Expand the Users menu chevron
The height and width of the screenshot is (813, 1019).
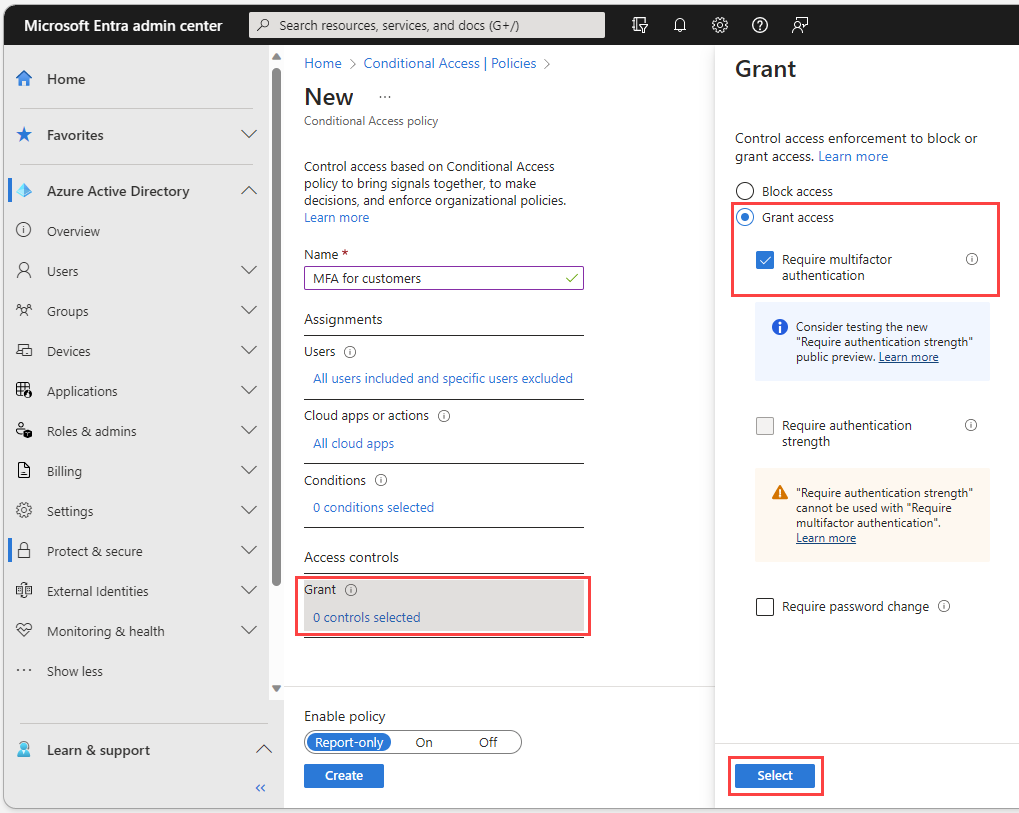pos(249,270)
